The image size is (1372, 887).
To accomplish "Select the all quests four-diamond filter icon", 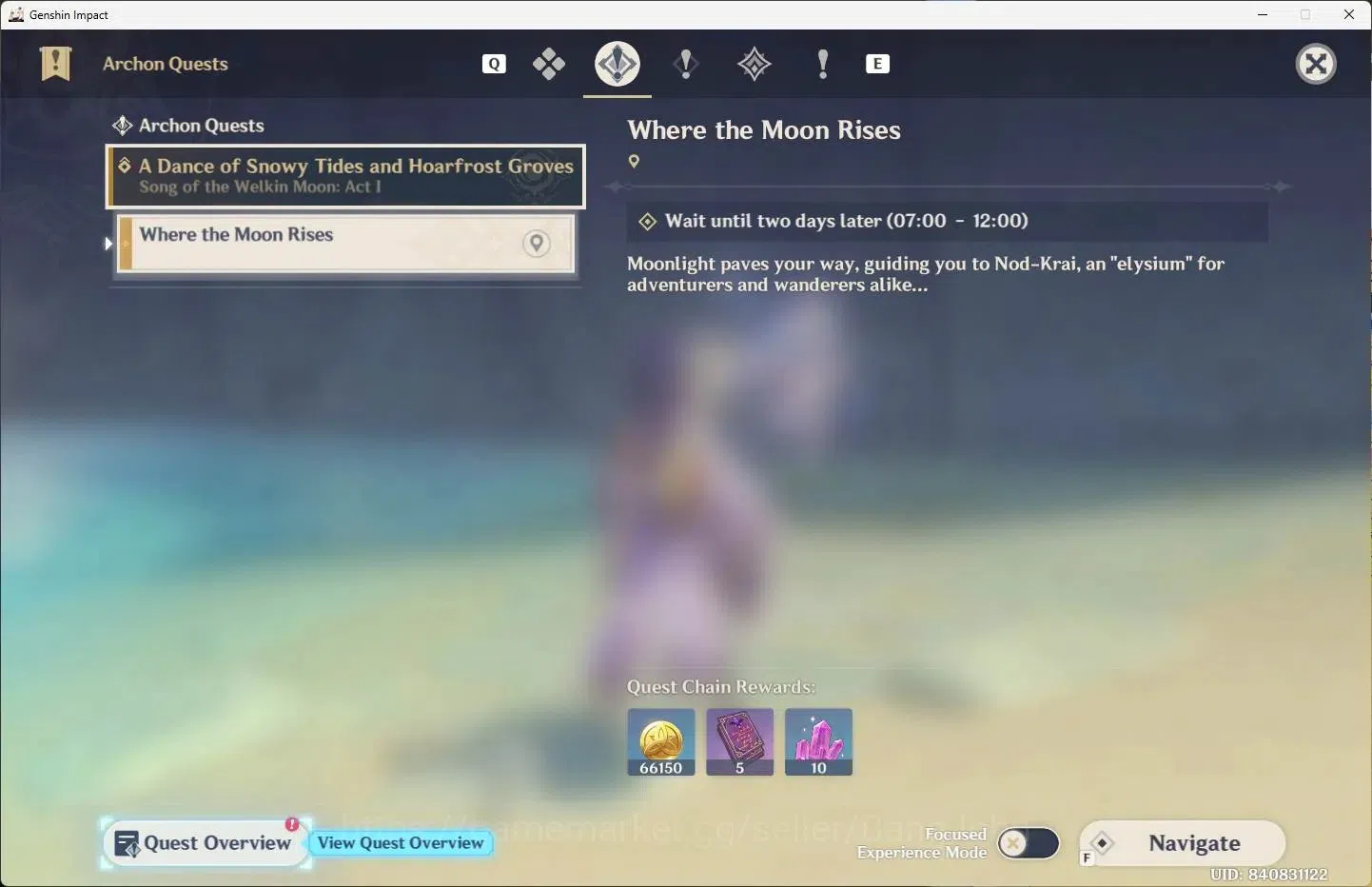I will 549,64.
